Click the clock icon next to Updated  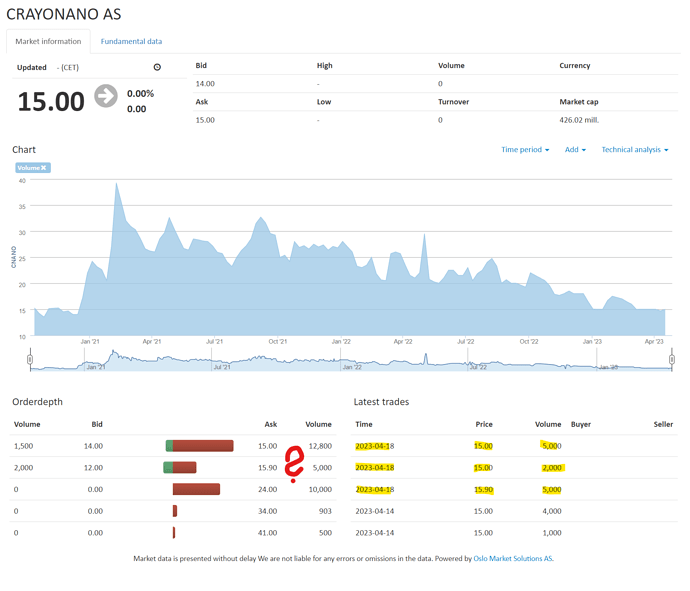pos(157,67)
